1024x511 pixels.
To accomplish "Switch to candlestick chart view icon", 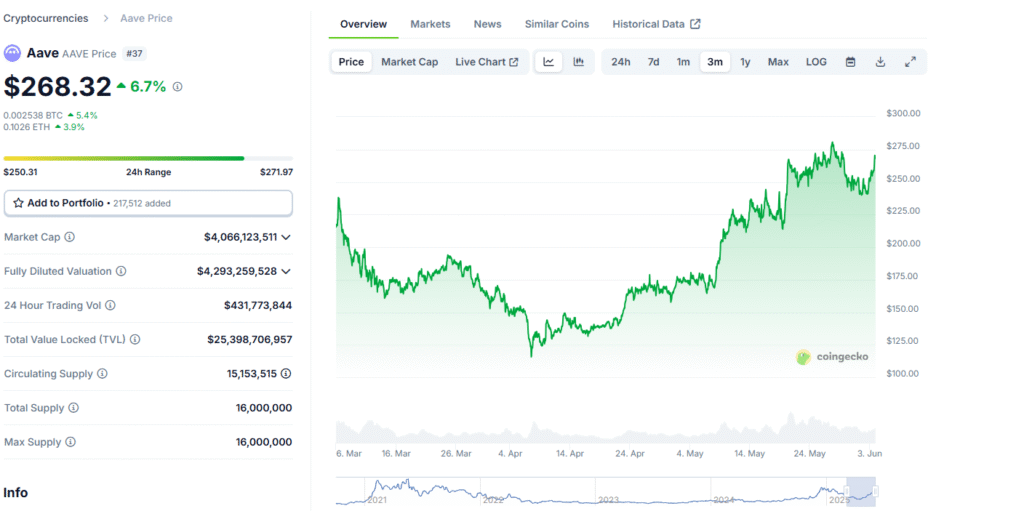I will (x=579, y=62).
